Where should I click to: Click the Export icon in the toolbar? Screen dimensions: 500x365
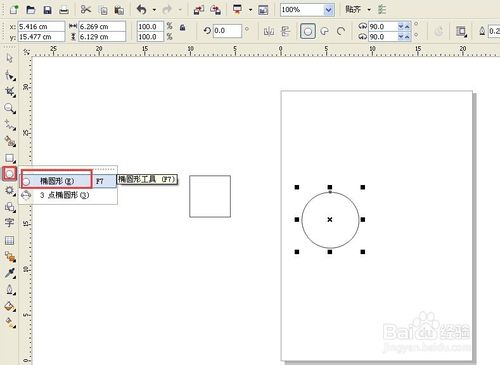tap(215, 10)
